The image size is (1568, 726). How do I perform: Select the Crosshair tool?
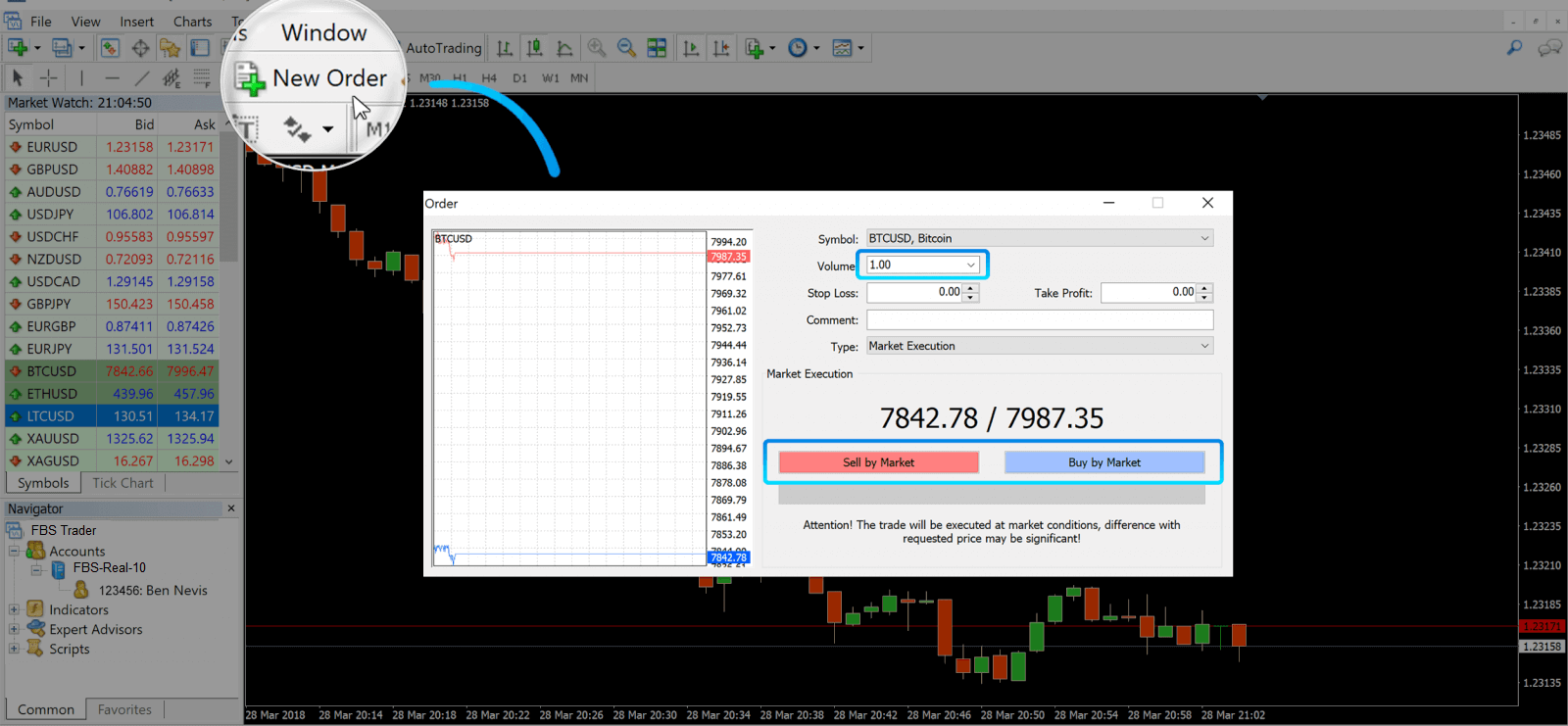click(48, 77)
